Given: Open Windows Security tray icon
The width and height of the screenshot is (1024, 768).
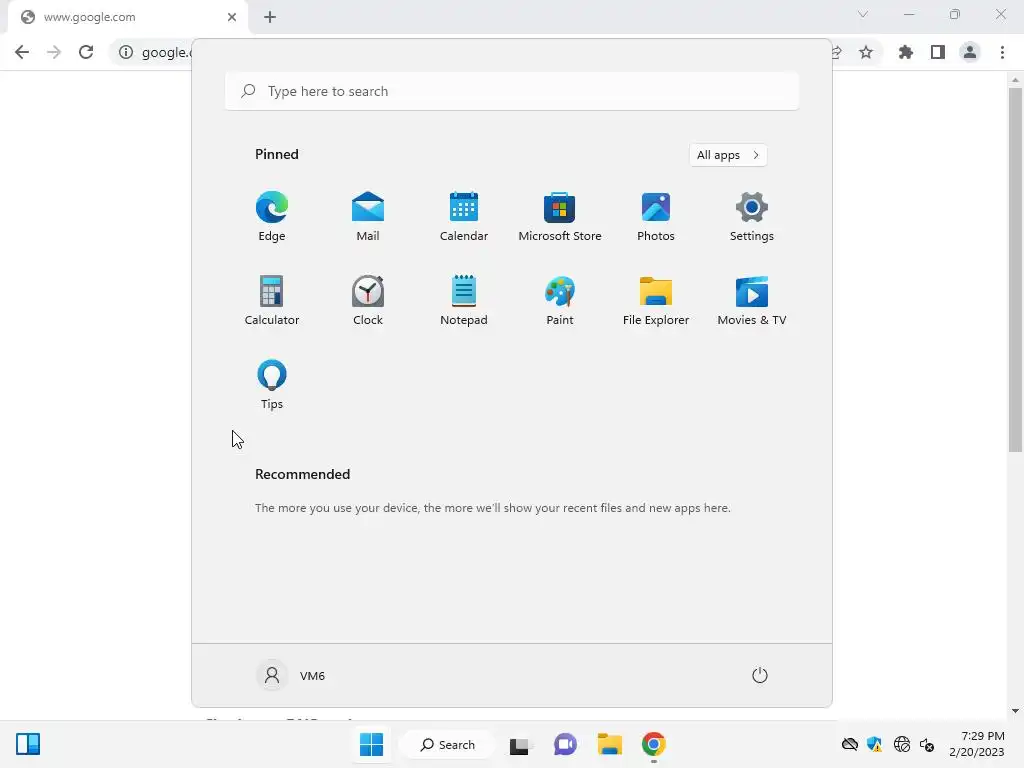Looking at the screenshot, I should tap(874, 744).
